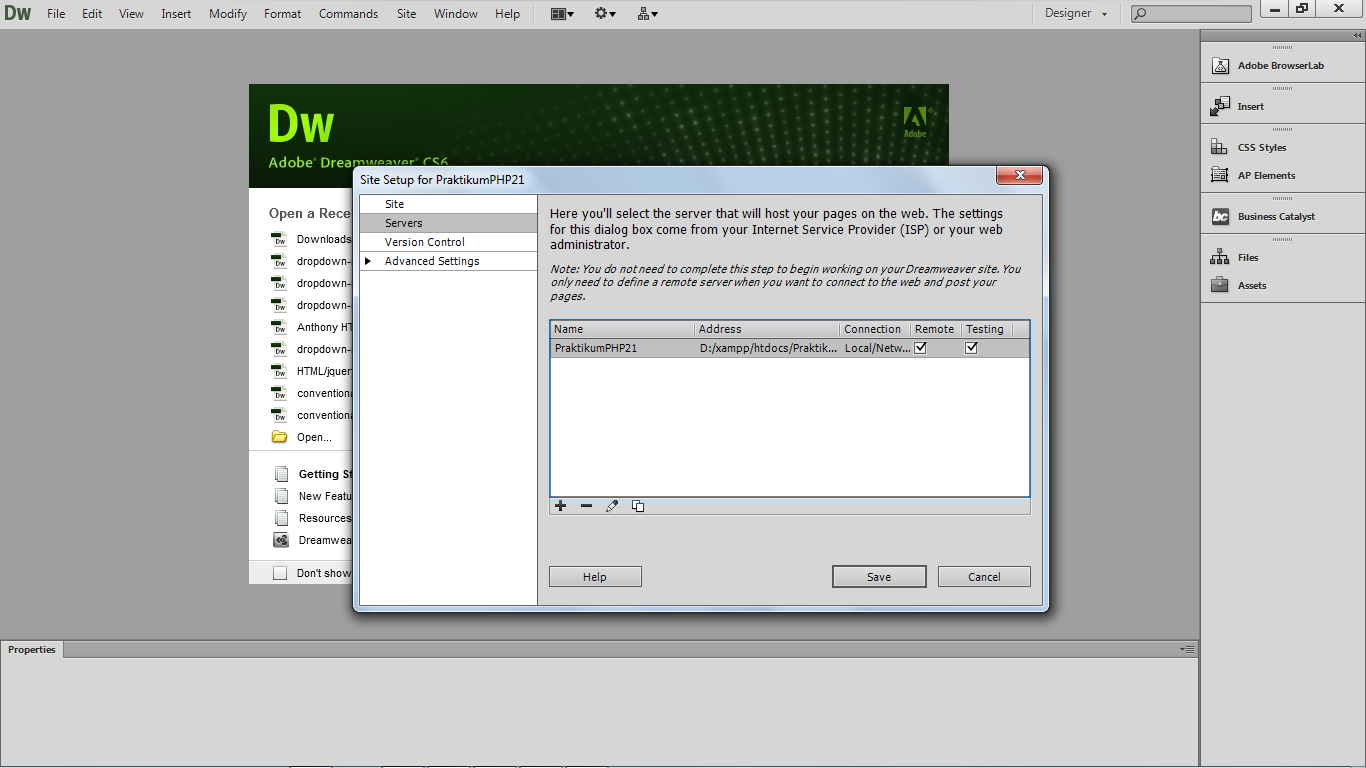
Task: Click the Properties panel tab
Action: point(32,650)
